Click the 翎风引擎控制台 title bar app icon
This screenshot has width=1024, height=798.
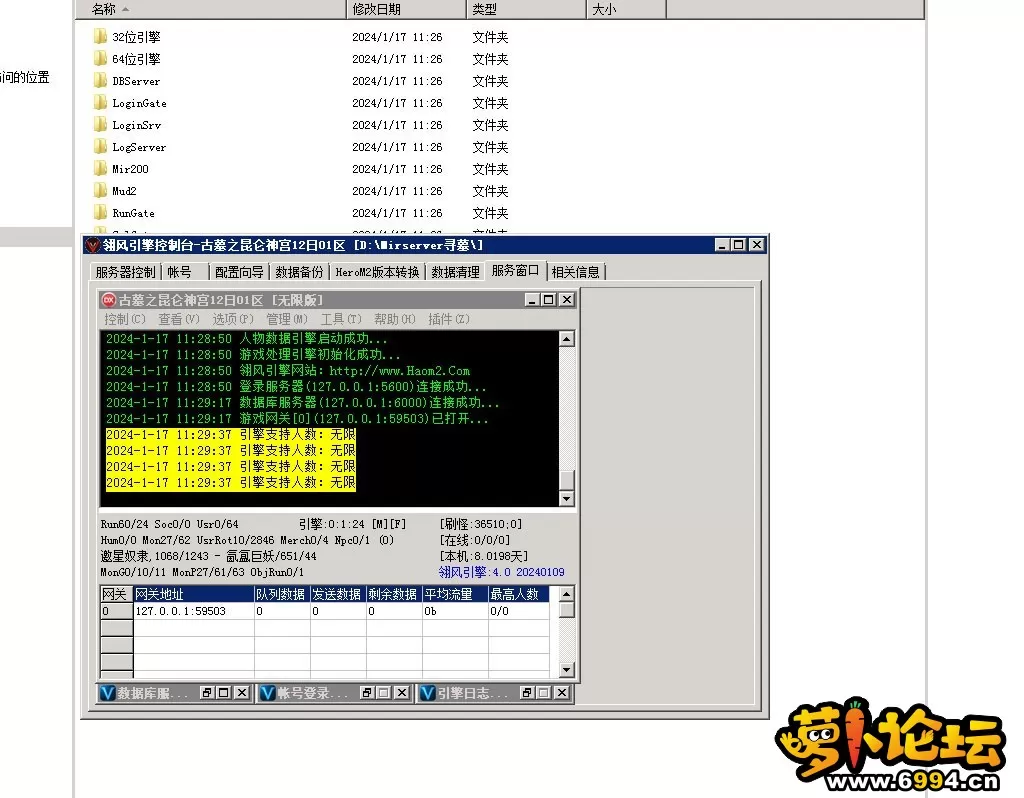pyautogui.click(x=93, y=245)
